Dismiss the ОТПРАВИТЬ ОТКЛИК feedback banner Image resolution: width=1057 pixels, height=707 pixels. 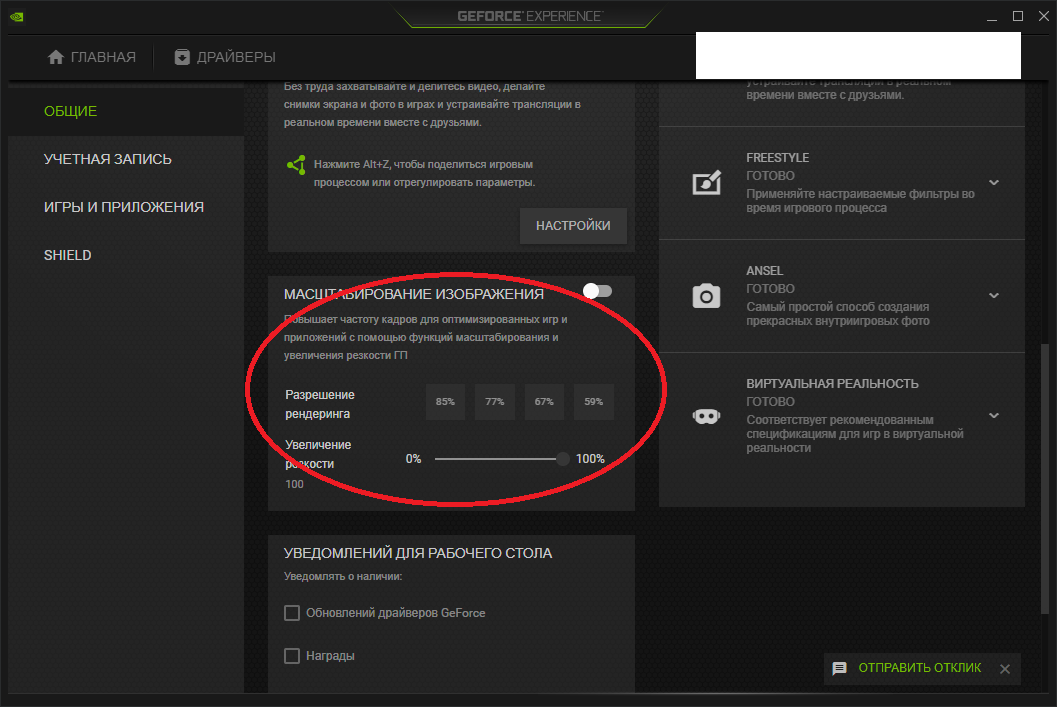(x=1005, y=669)
